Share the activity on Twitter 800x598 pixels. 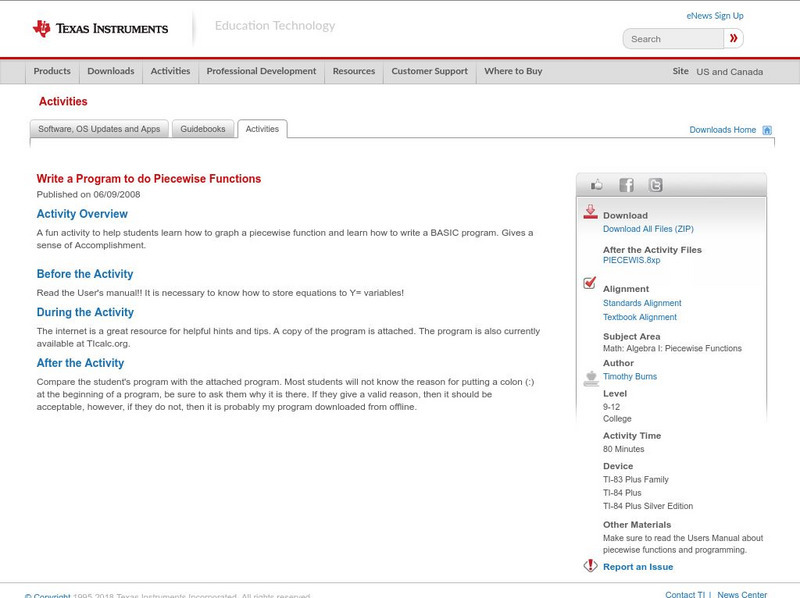(655, 185)
